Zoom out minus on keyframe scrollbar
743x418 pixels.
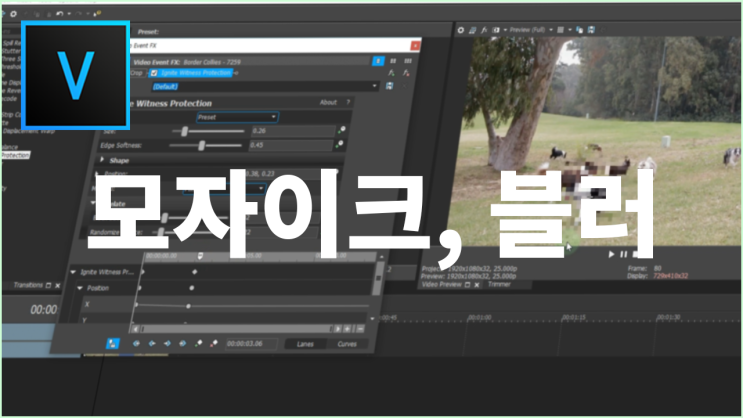coord(360,329)
